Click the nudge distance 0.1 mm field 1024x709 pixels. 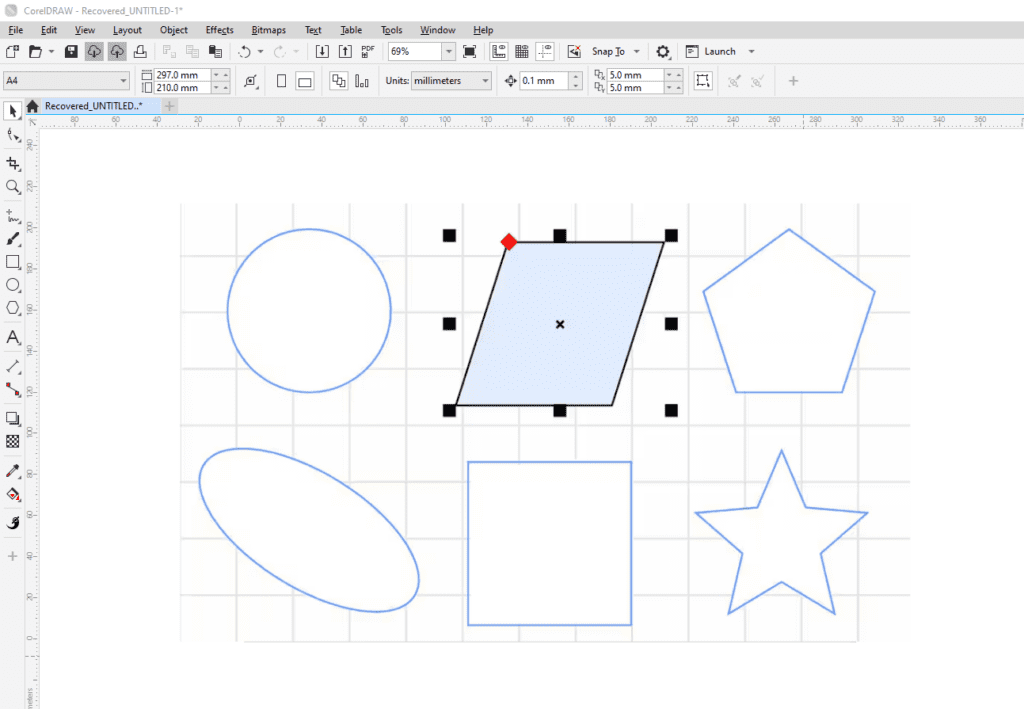[x=543, y=81]
